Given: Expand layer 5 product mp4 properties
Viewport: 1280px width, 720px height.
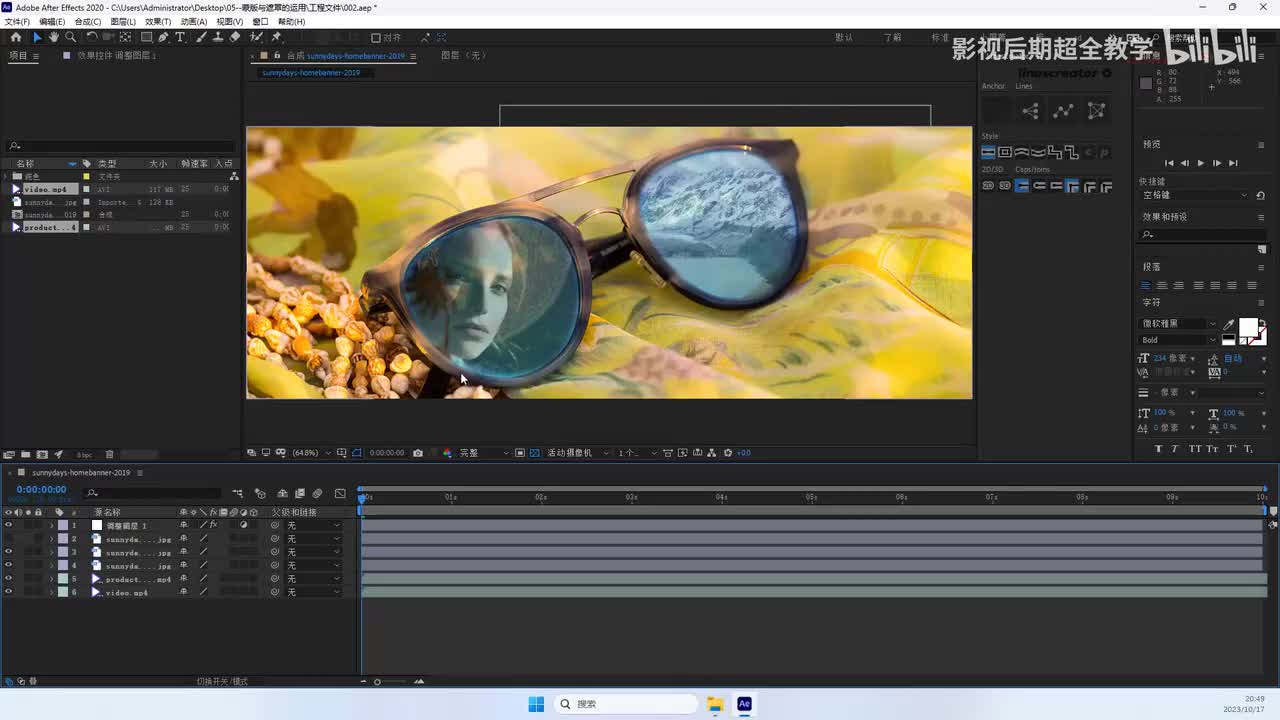Looking at the screenshot, I should 51,579.
